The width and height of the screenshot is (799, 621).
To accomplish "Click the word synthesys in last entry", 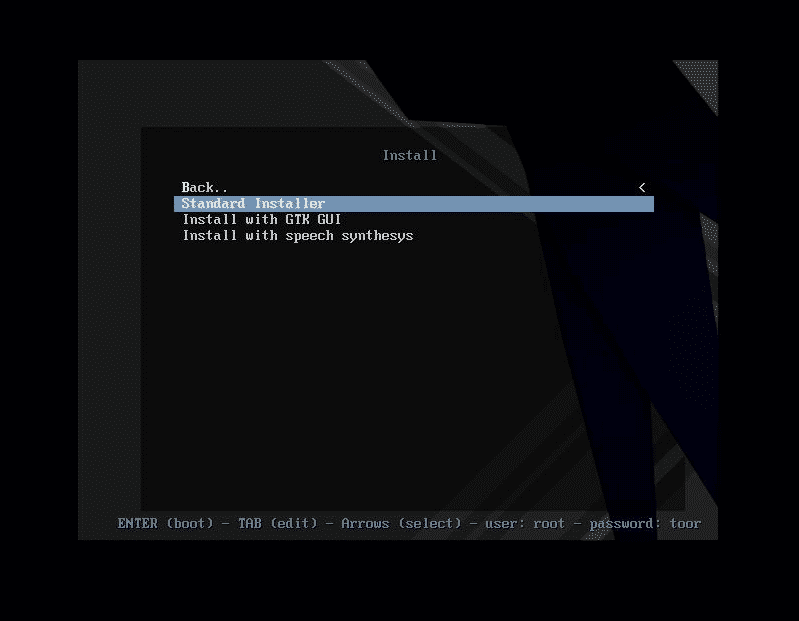I will click(377, 236).
